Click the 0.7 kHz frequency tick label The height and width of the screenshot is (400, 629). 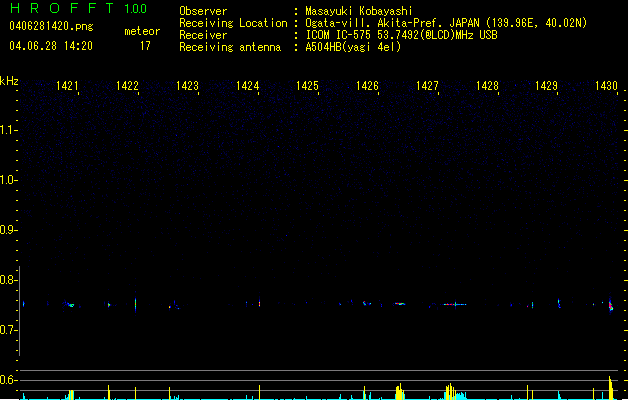pos(8,330)
